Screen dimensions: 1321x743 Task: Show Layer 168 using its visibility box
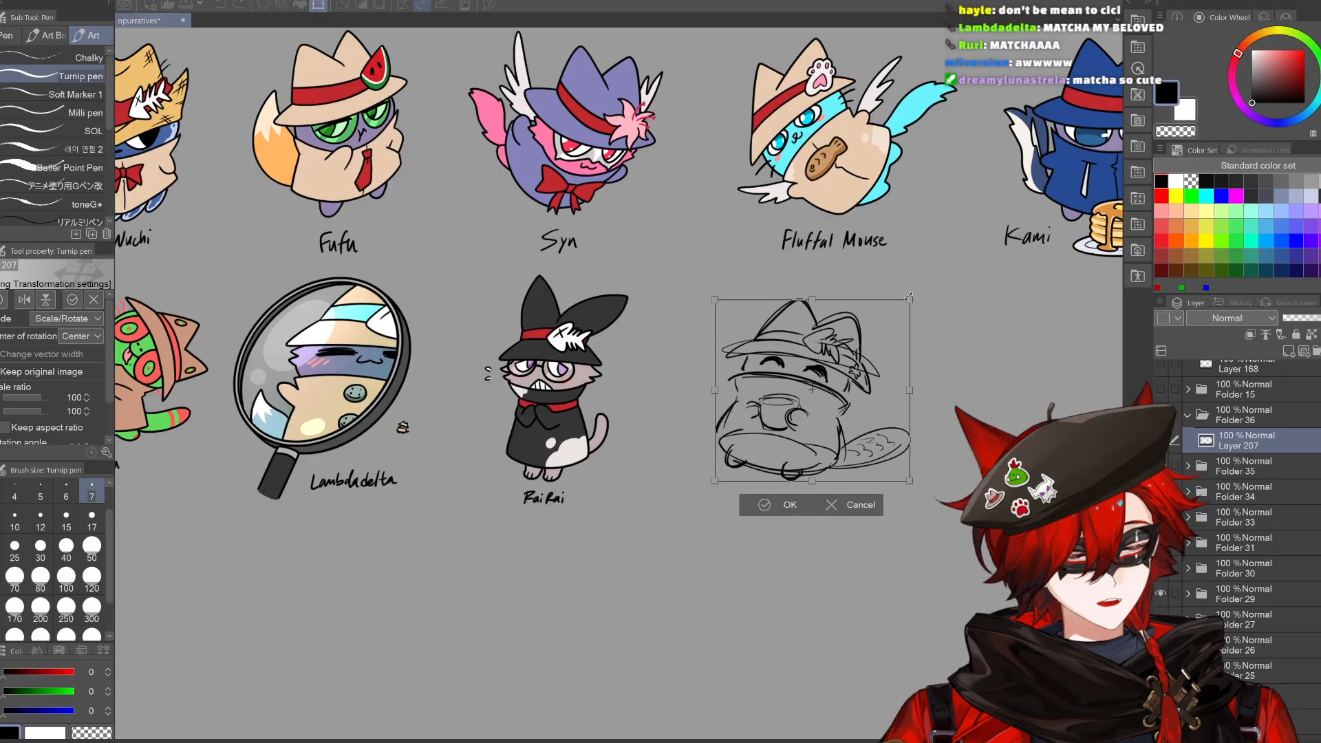pos(1160,364)
